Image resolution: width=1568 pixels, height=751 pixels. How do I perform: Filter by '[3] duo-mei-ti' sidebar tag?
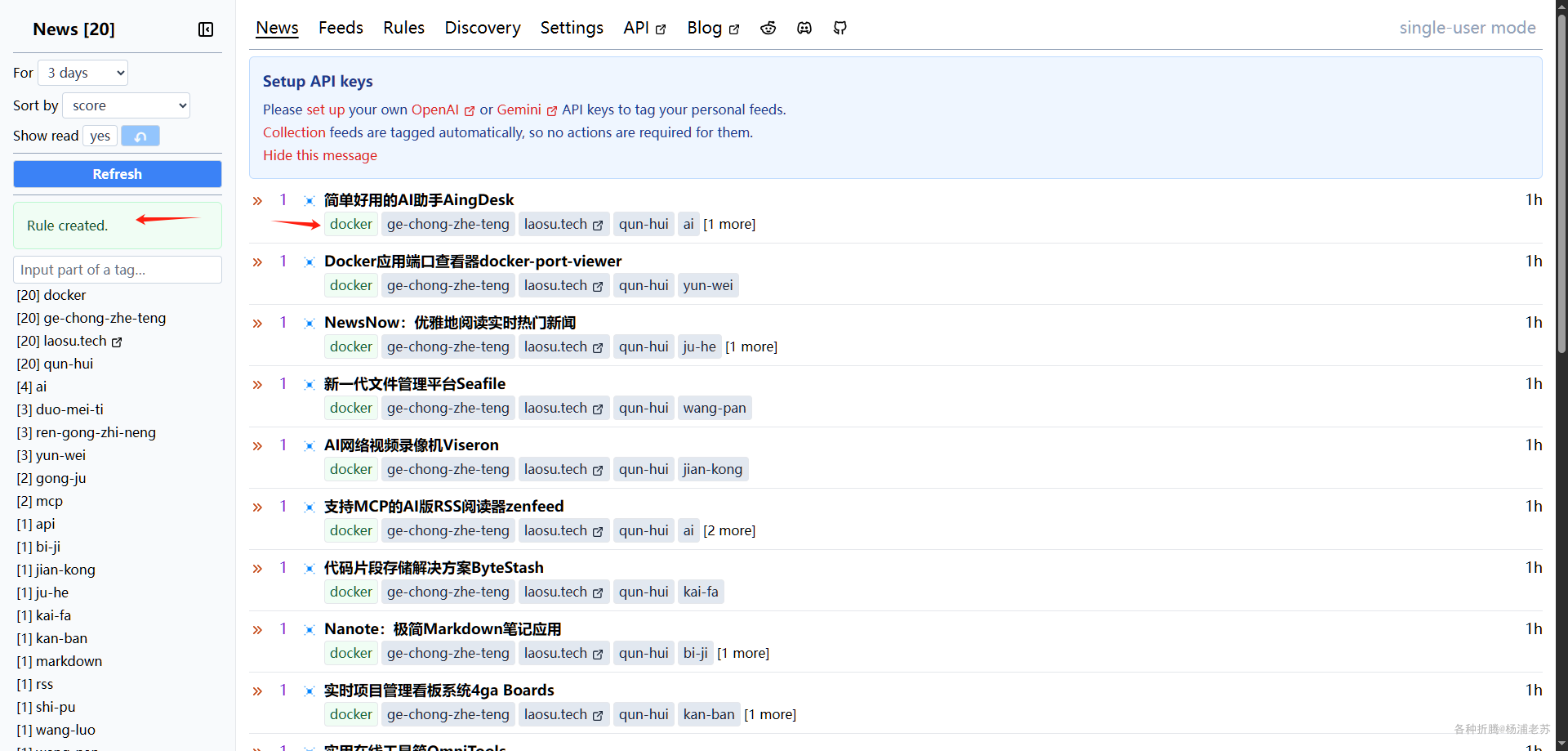60,409
